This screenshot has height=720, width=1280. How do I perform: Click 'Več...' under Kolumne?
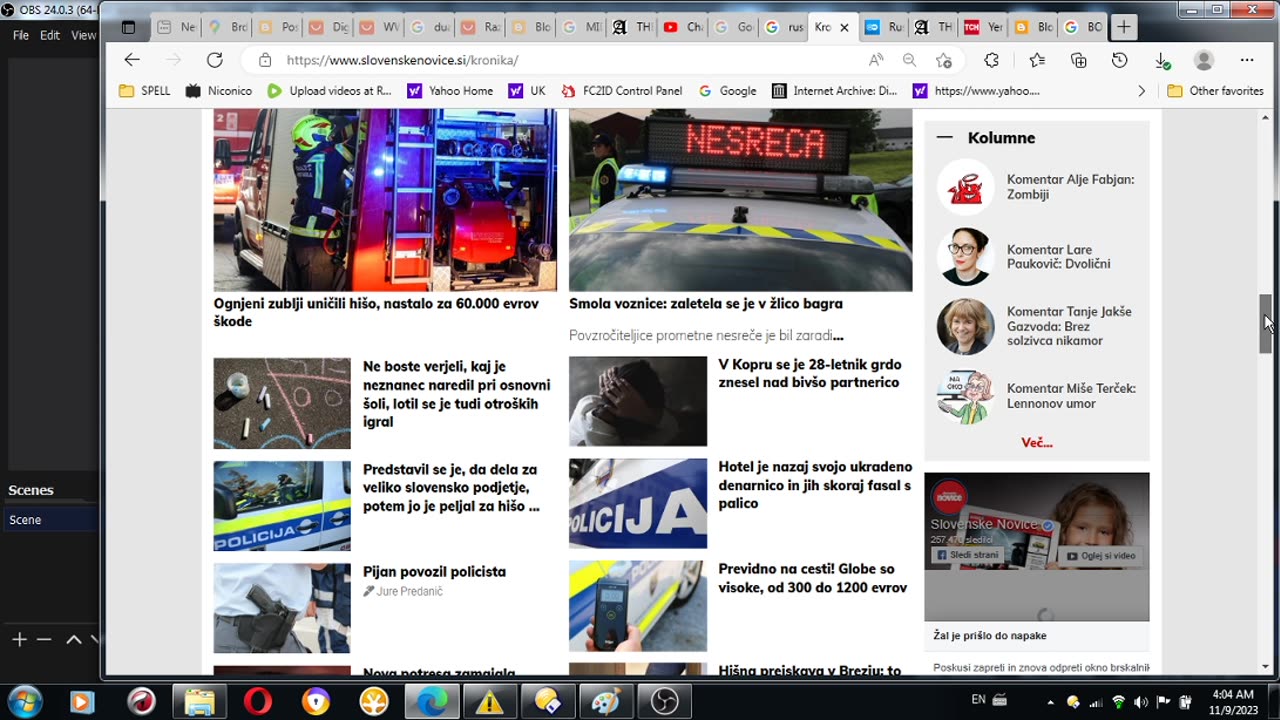point(1036,442)
